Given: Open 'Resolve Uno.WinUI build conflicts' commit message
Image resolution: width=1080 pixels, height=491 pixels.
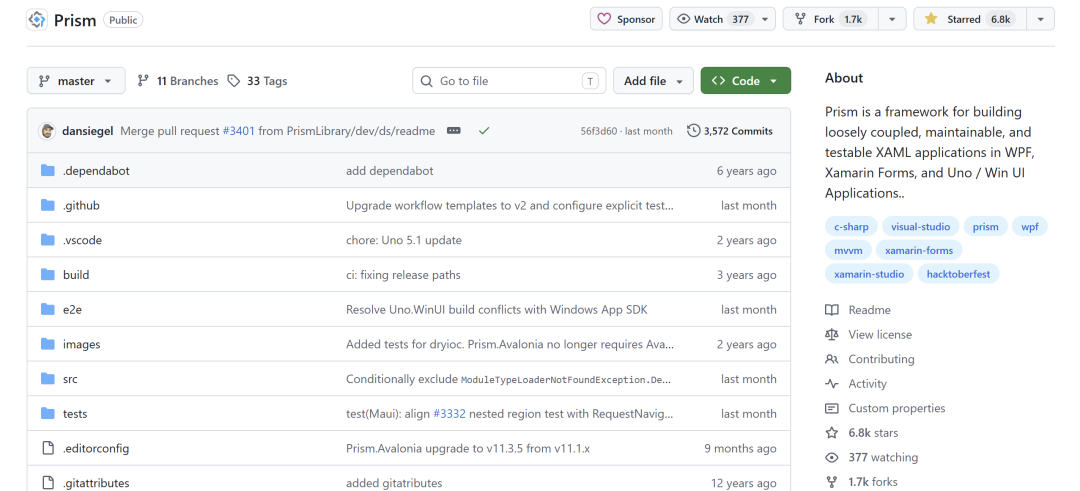Looking at the screenshot, I should (x=497, y=309).
